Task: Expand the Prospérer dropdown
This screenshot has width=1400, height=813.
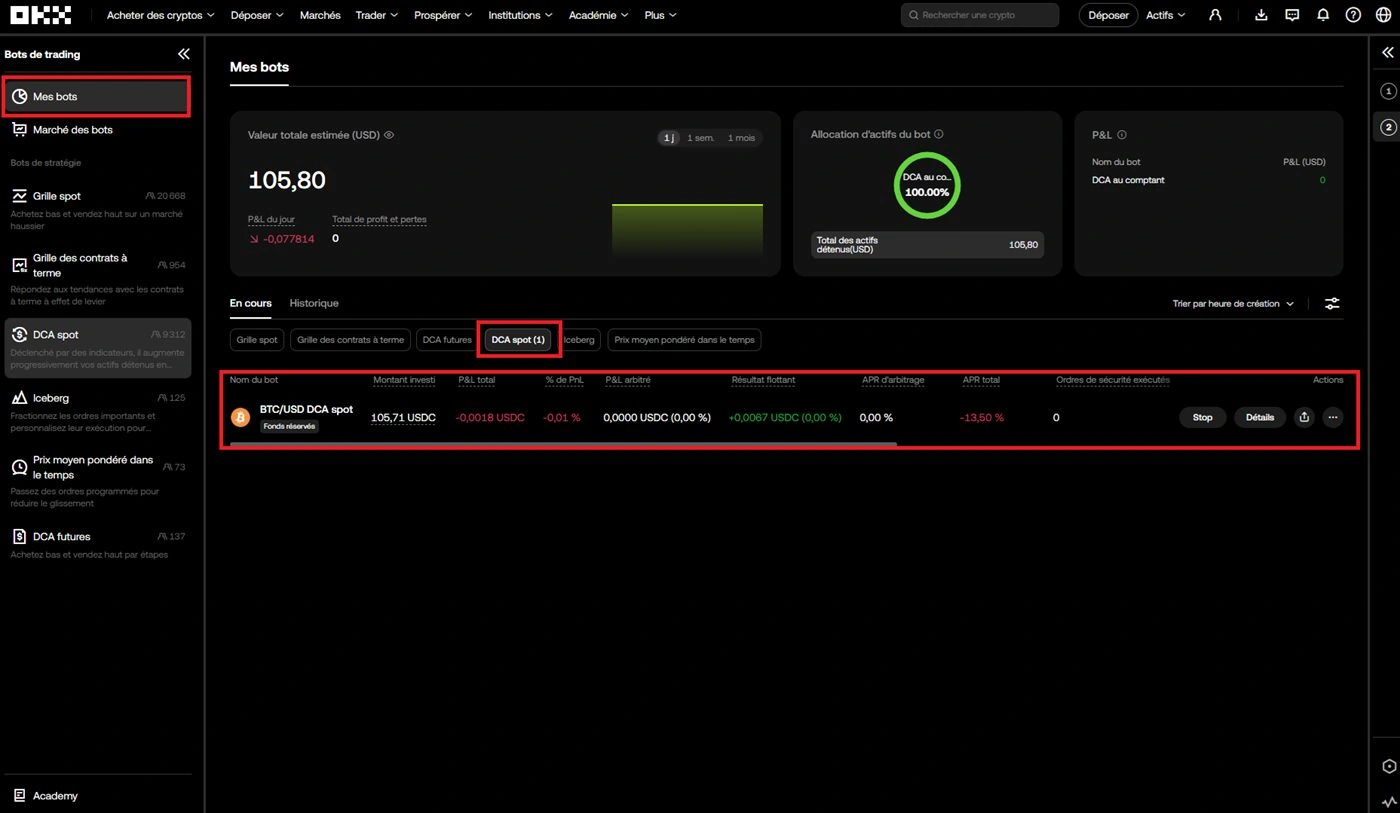Action: tap(443, 15)
